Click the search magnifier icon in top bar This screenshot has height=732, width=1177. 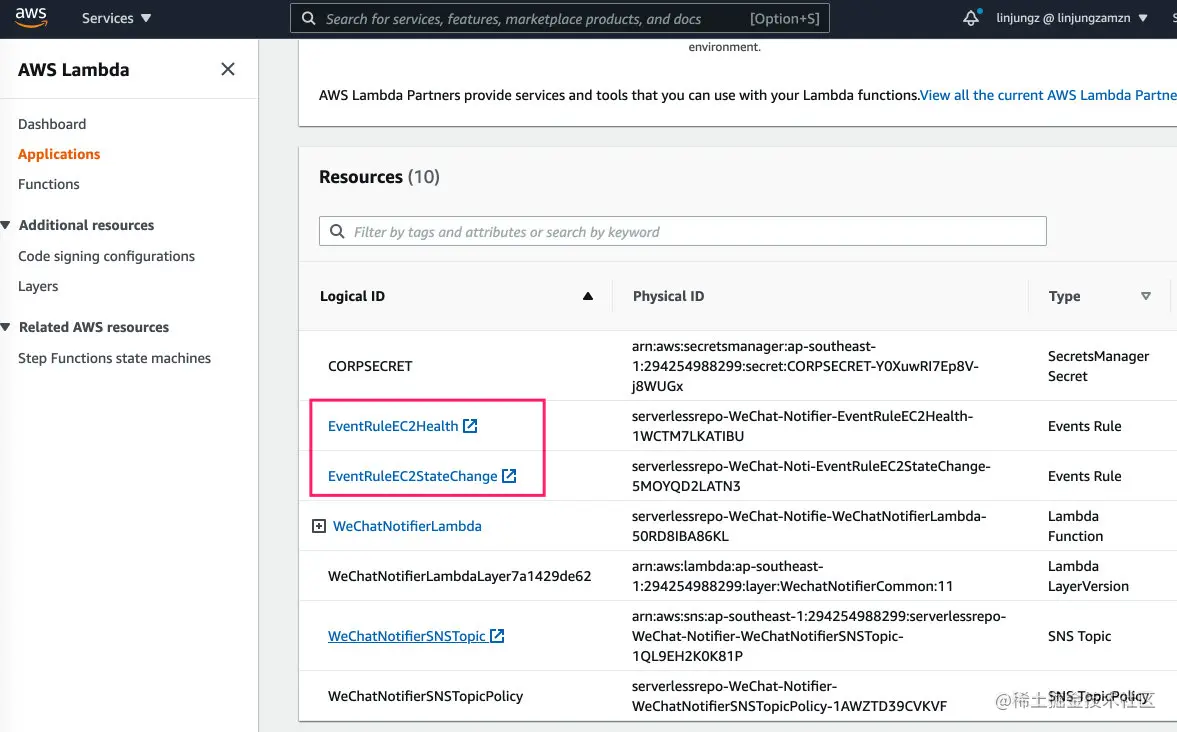tap(308, 18)
